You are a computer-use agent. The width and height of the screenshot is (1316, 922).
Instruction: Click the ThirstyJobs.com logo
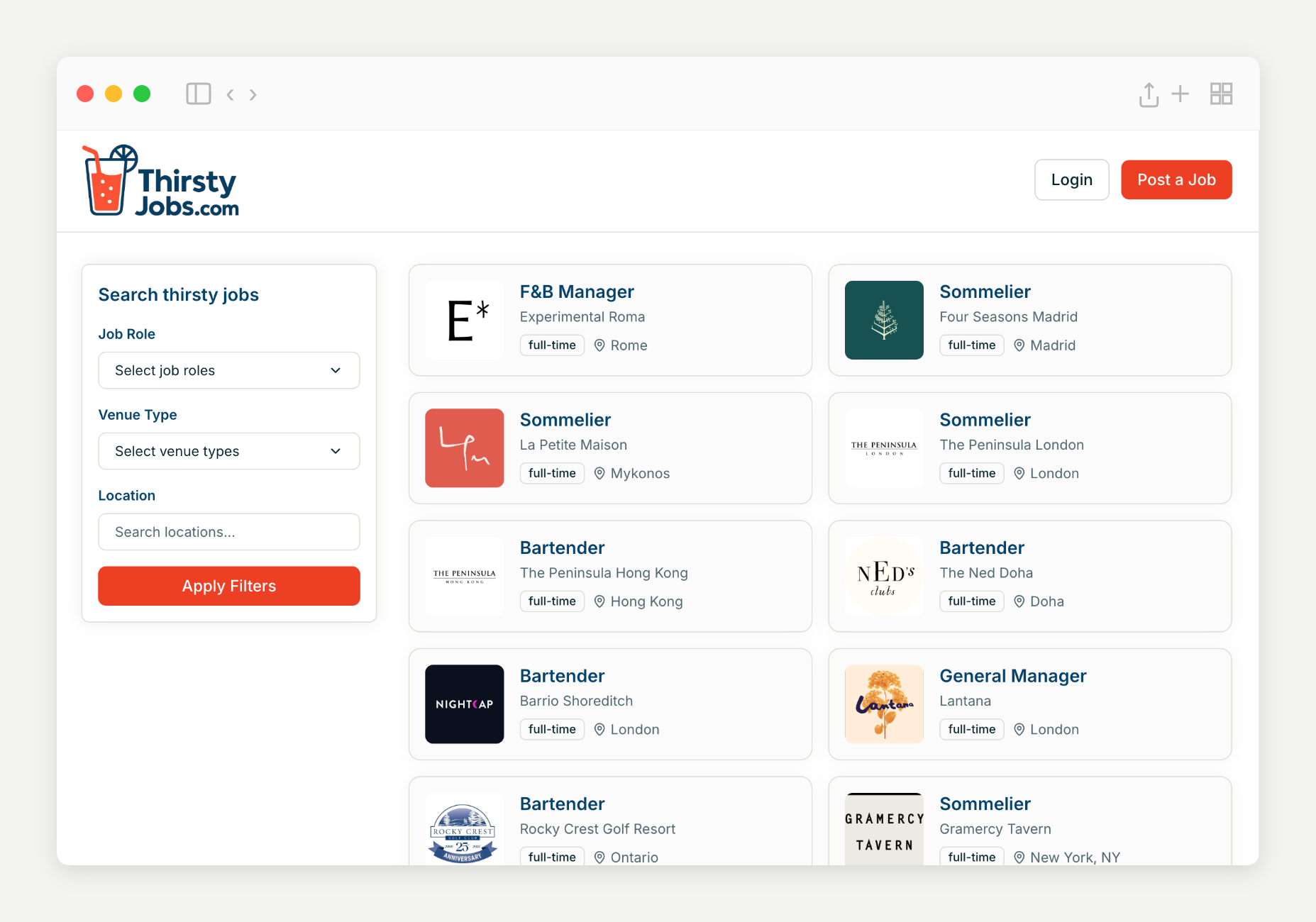pyautogui.click(x=161, y=181)
